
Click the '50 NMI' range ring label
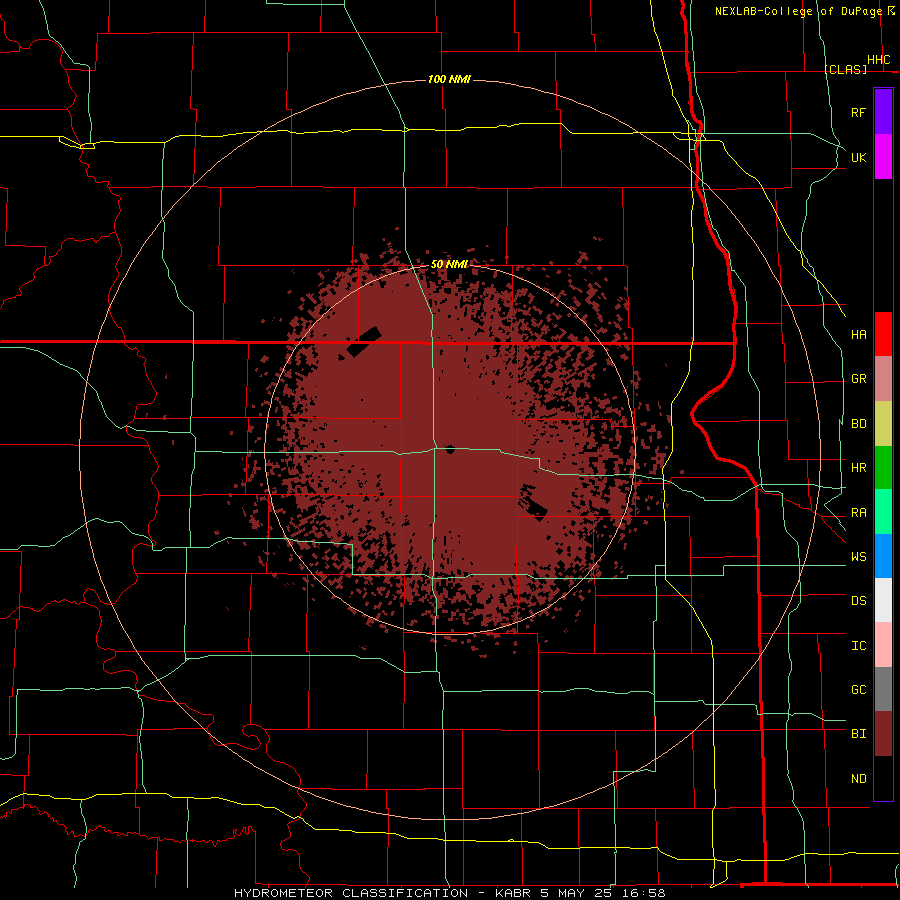coord(449,264)
